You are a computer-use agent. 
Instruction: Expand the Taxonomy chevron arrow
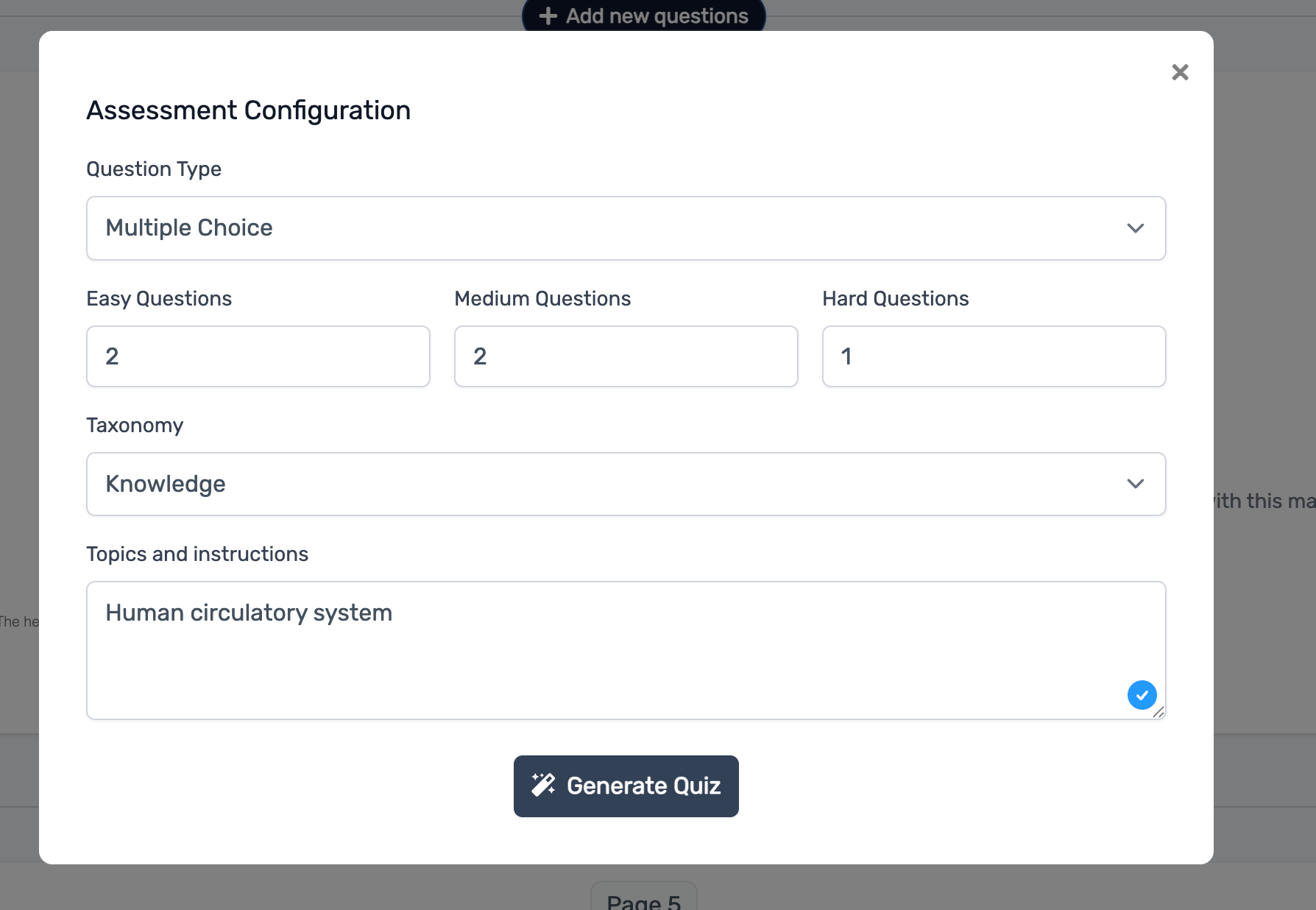1135,484
